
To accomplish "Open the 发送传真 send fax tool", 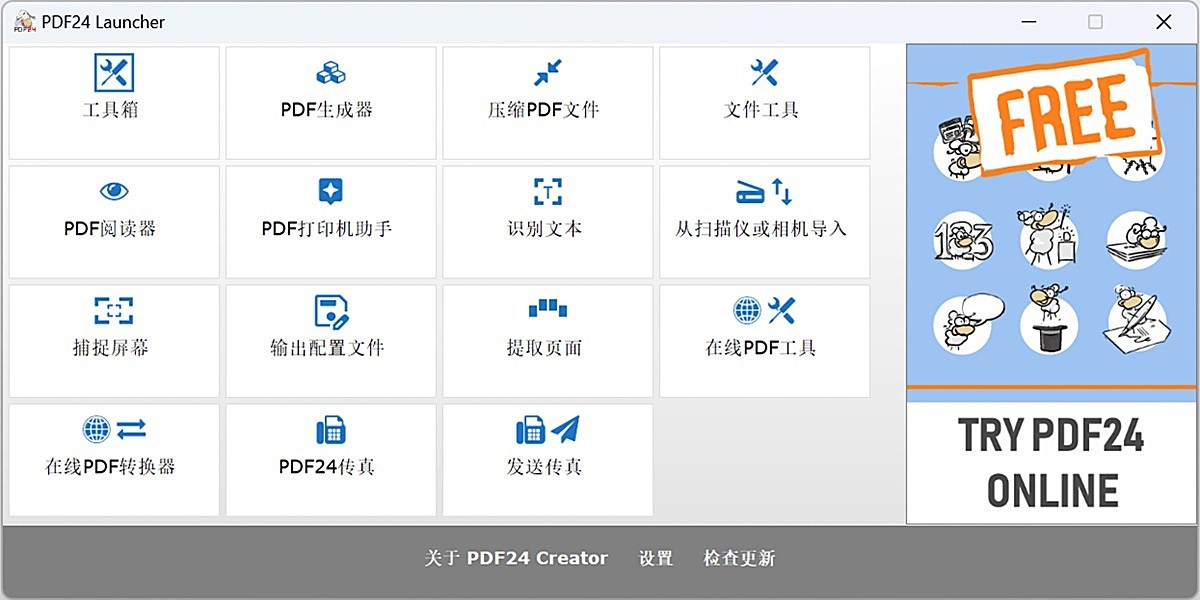I will [547, 459].
